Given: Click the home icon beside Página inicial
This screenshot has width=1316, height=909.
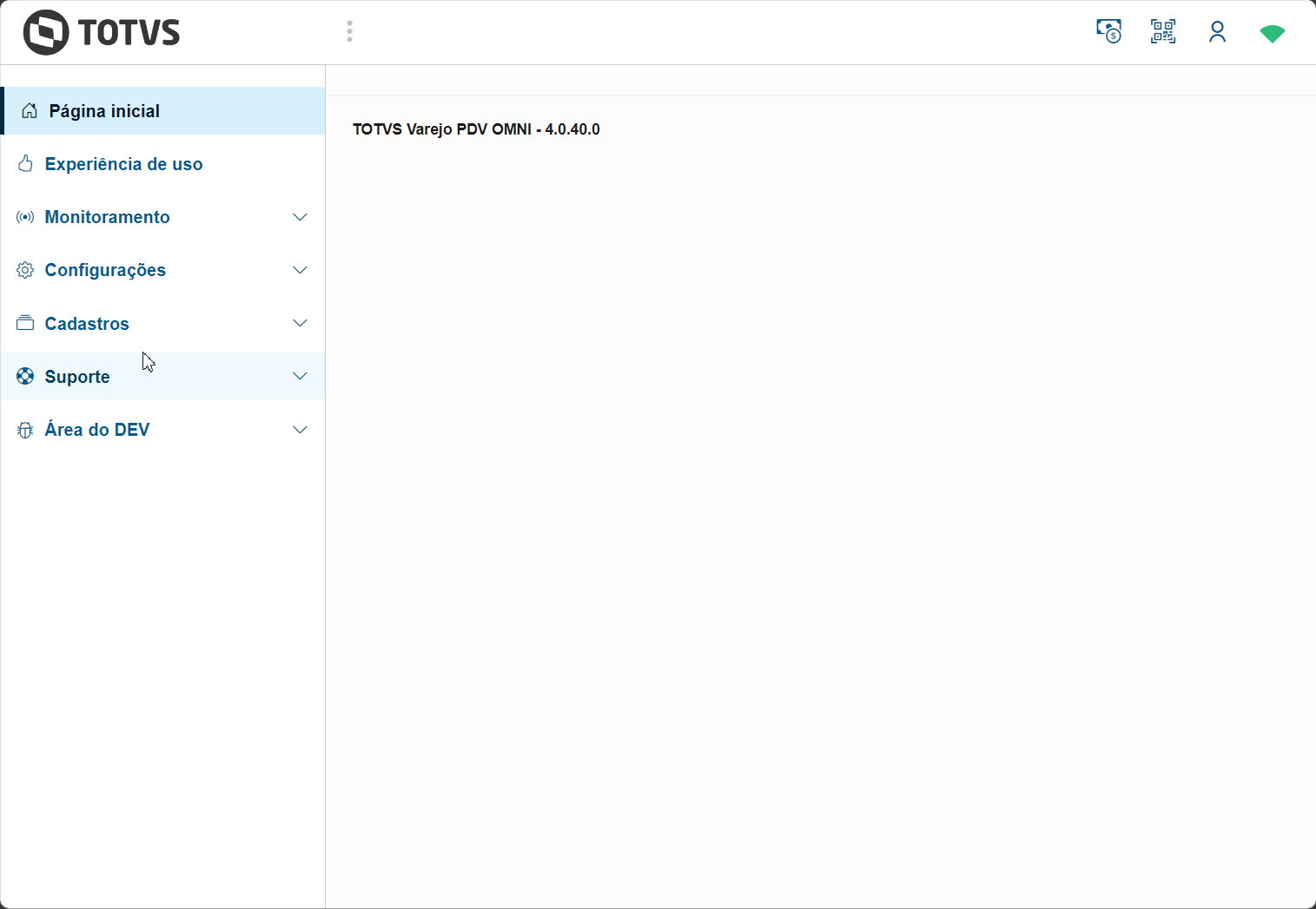Looking at the screenshot, I should [x=30, y=111].
